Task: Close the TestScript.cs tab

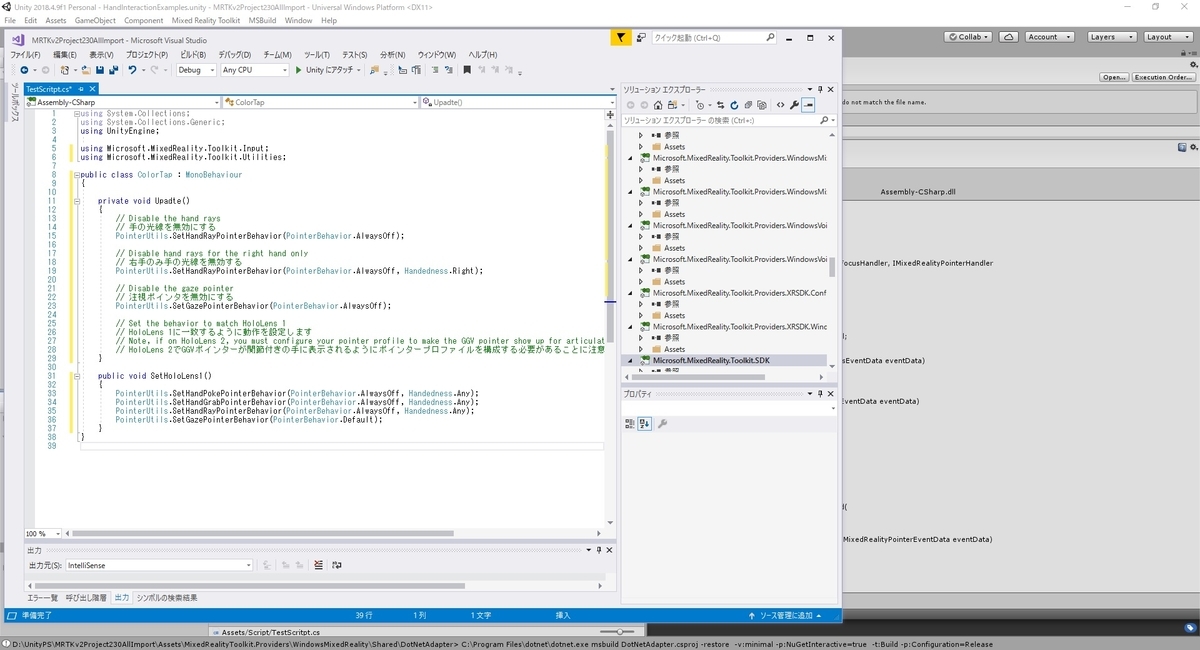Action: (x=93, y=89)
